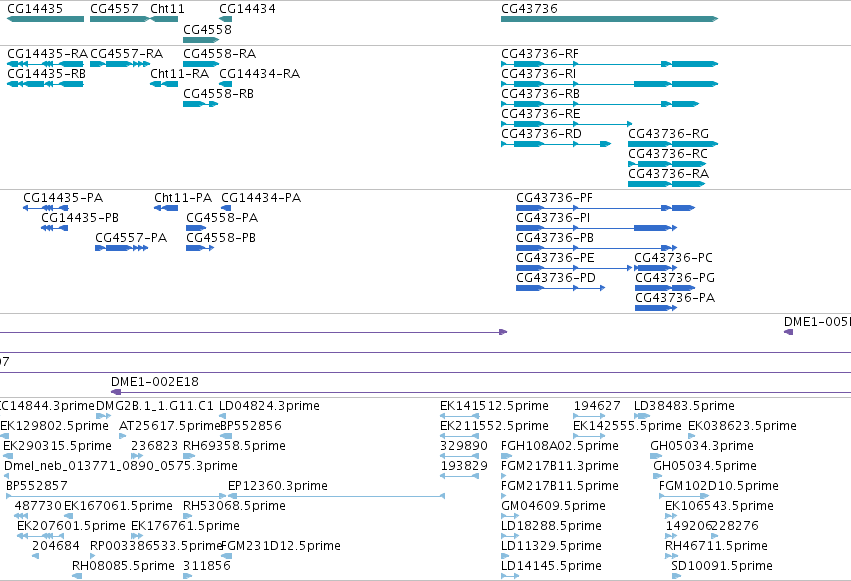Select transcript CG43736-RI

coord(609,84)
